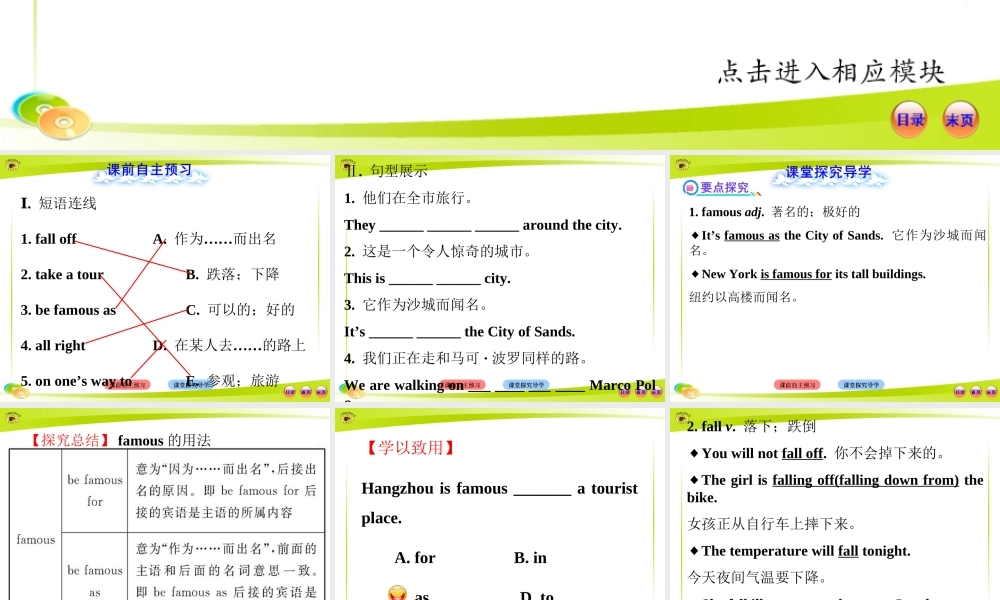The width and height of the screenshot is (1000, 600).
Task: Click corner logo on 学以致用 slide
Action: [x=348, y=418]
